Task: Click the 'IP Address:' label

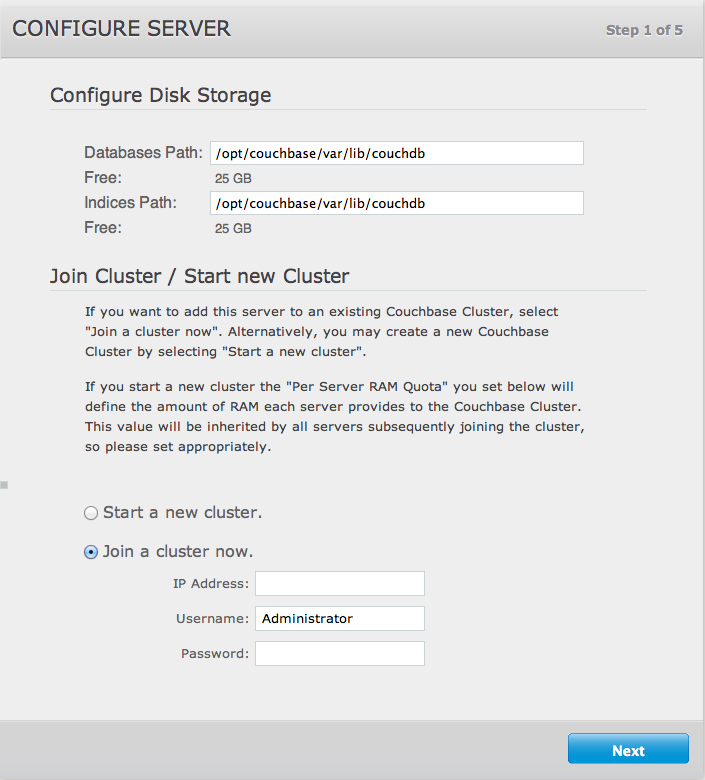Action: (x=211, y=584)
